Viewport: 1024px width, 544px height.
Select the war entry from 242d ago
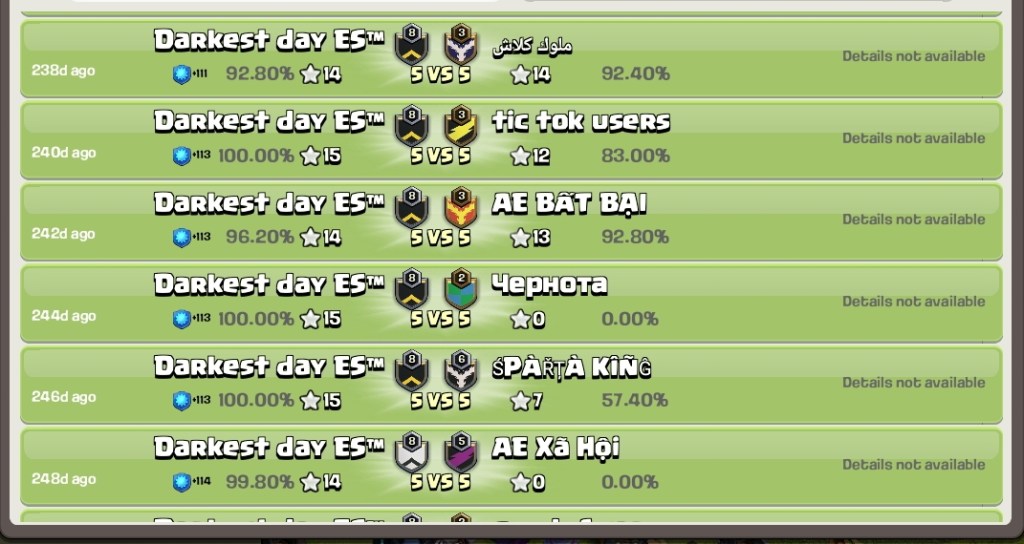pyautogui.click(x=511, y=222)
